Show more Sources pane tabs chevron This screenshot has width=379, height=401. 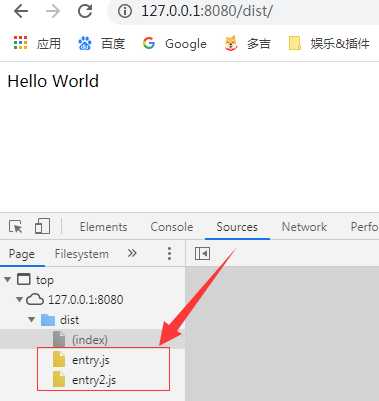132,253
